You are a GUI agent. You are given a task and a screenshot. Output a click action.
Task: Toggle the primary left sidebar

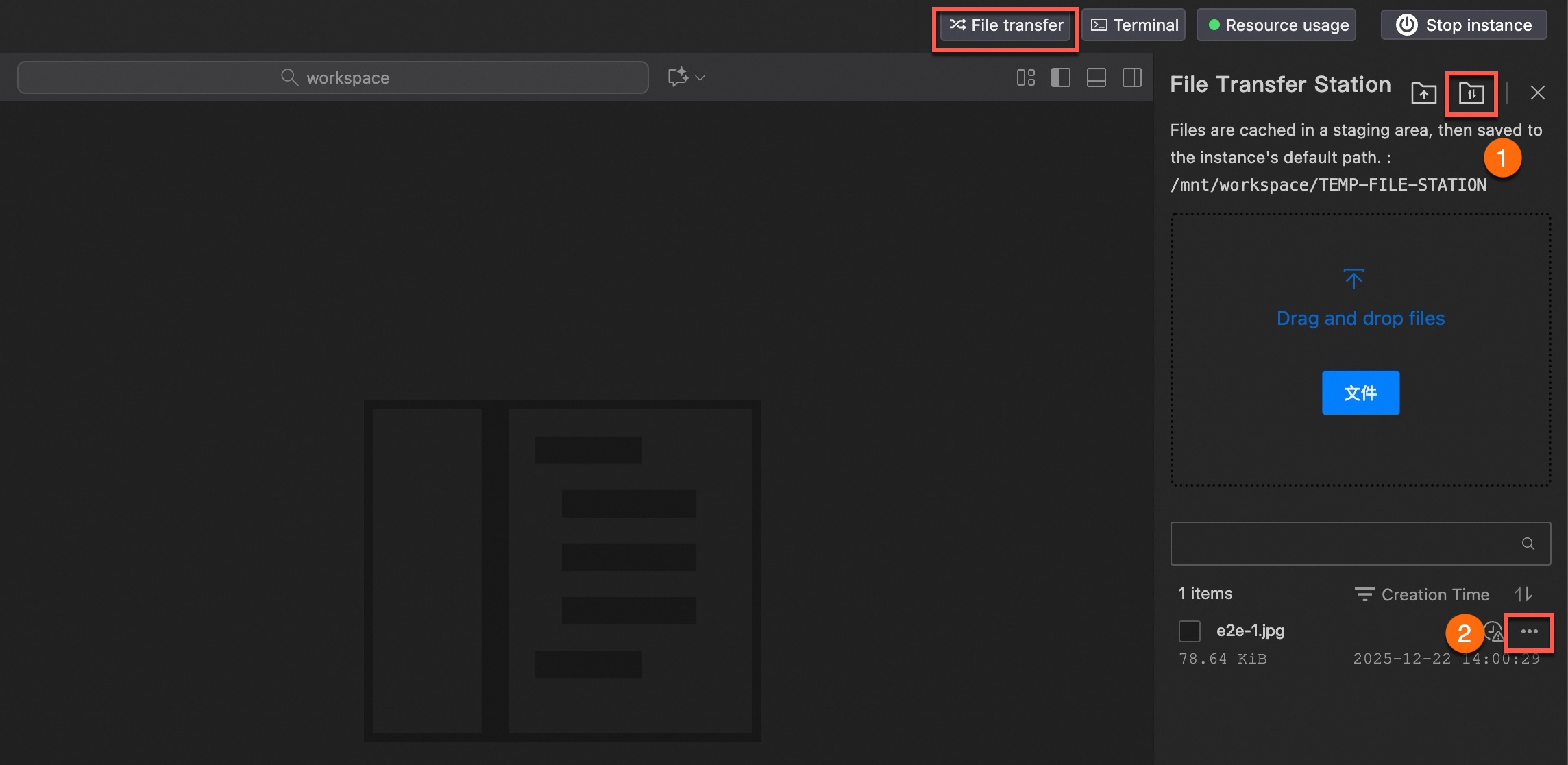coord(1061,77)
